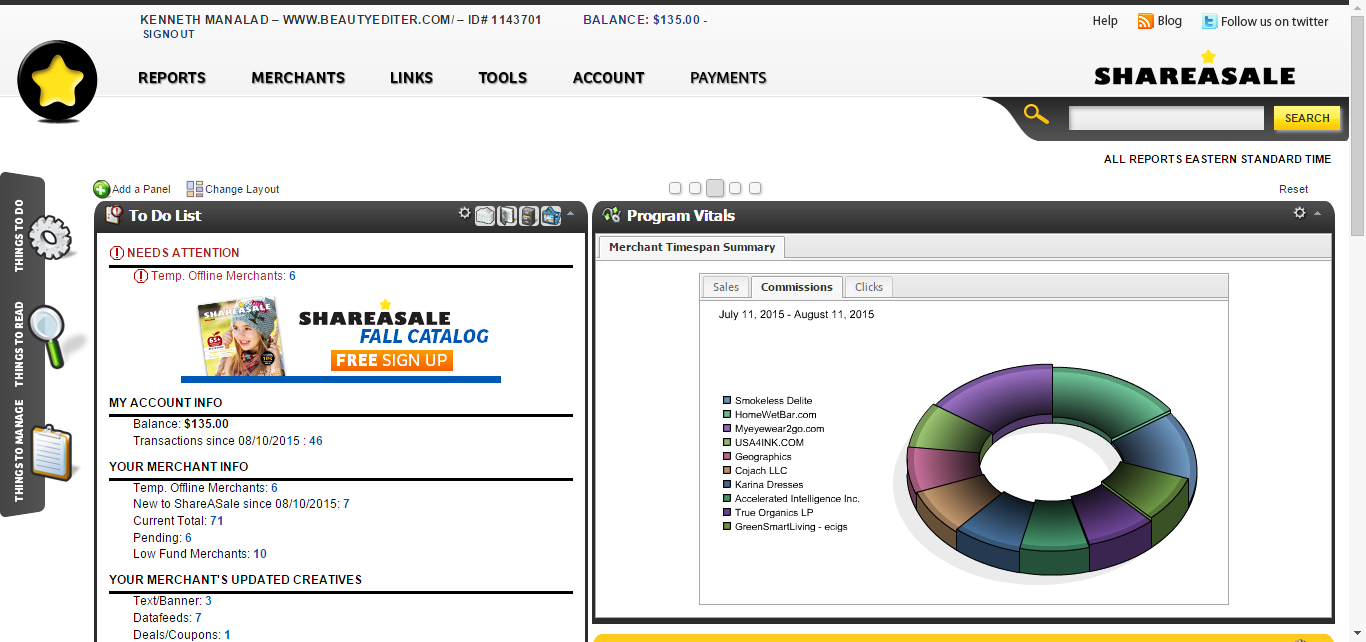Click the Fall Catalog Free Sign Up banner
Screen dimensions: 1366x642
(341, 339)
